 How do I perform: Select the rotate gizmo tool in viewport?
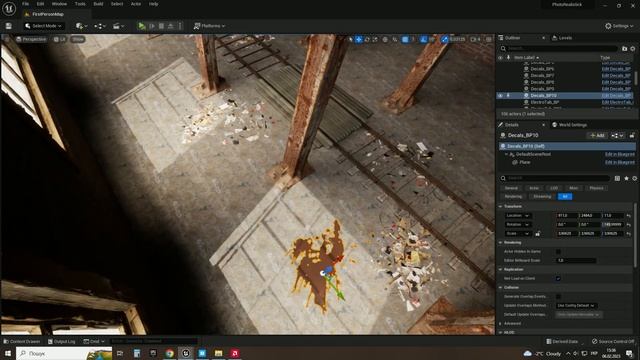(x=367, y=40)
